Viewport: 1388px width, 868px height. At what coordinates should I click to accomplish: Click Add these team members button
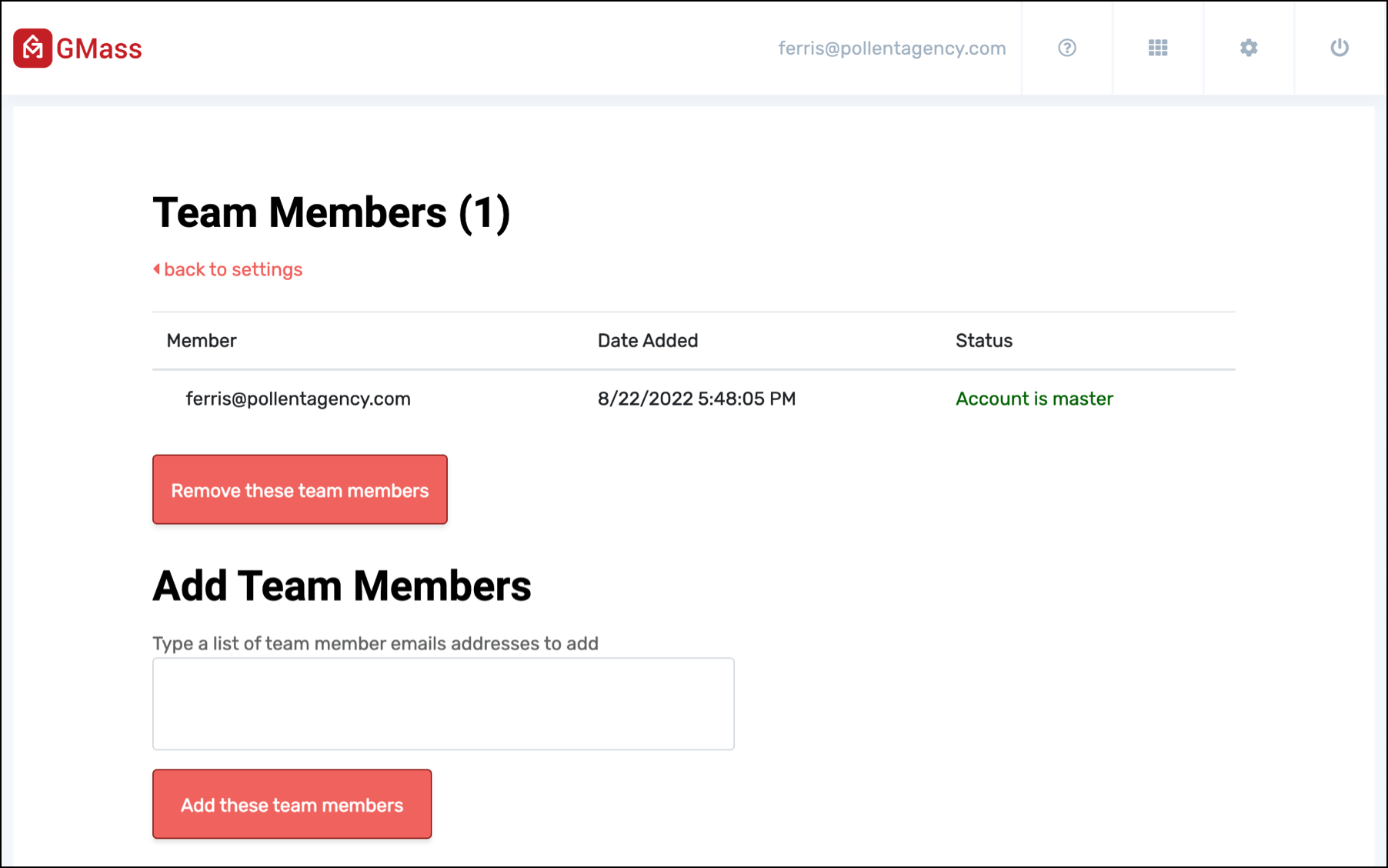(292, 804)
